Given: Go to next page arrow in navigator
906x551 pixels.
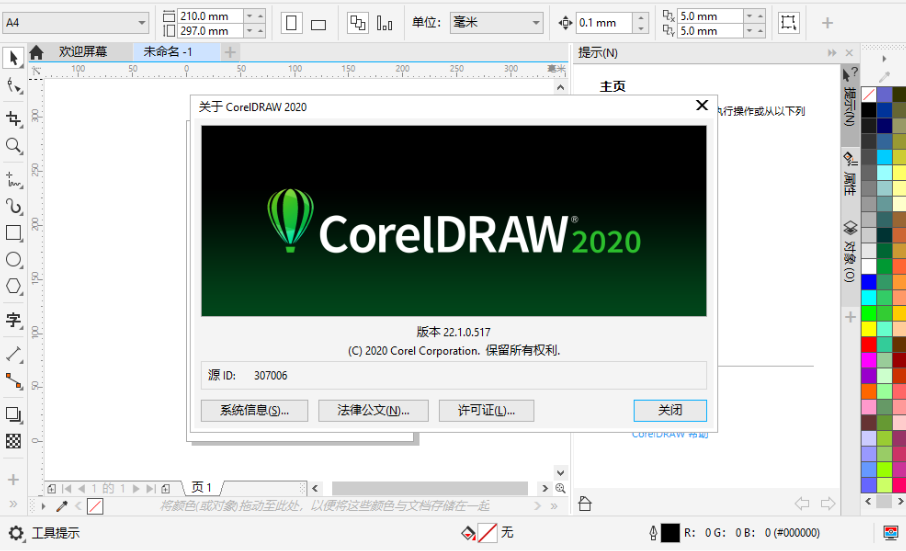Looking at the screenshot, I should click(136, 489).
